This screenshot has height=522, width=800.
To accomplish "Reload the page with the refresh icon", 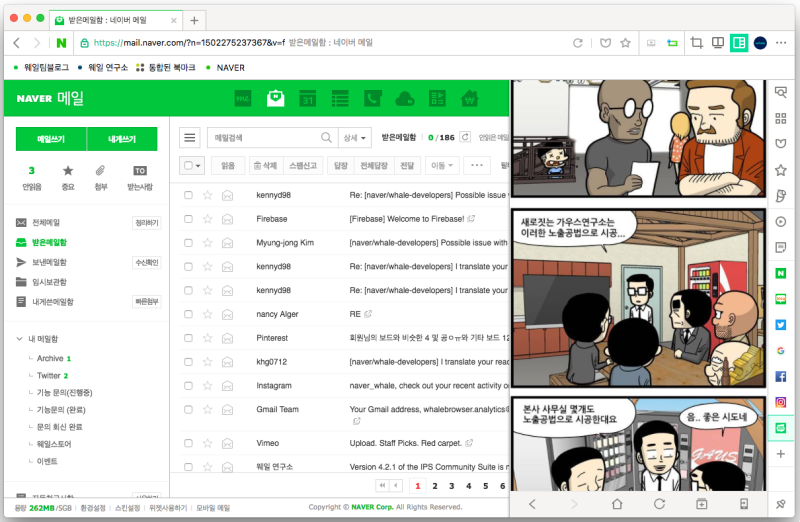I will click(x=578, y=43).
